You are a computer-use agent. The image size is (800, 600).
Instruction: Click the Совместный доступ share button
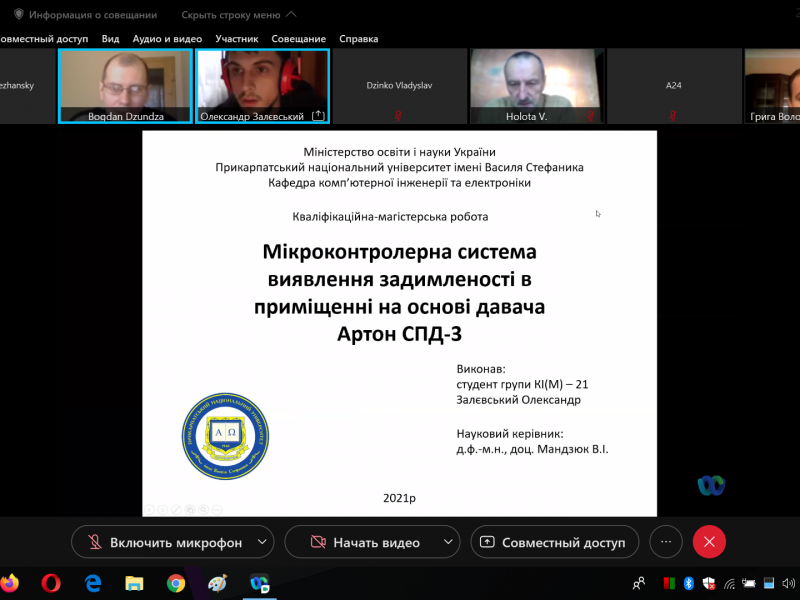(554, 542)
